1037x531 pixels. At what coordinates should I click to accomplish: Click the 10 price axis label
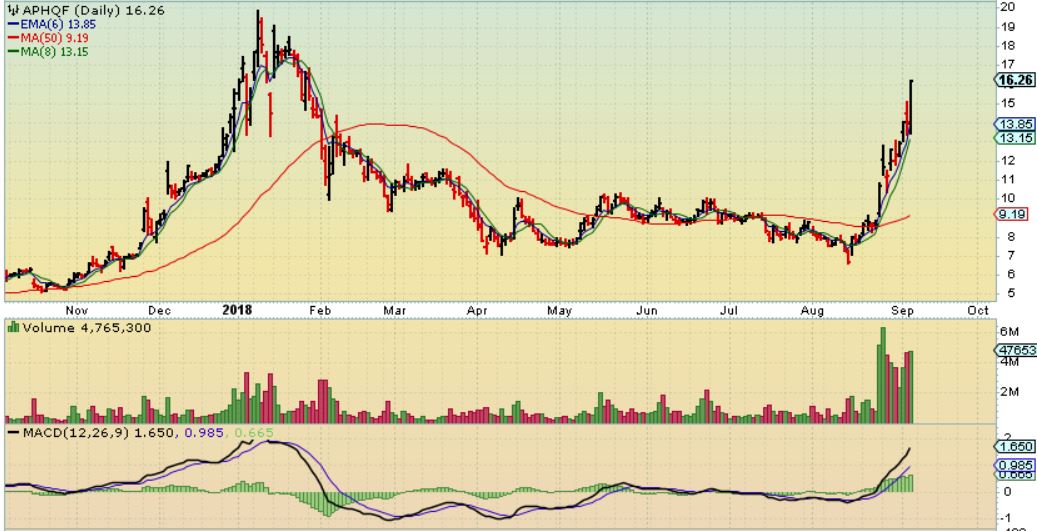(1009, 198)
